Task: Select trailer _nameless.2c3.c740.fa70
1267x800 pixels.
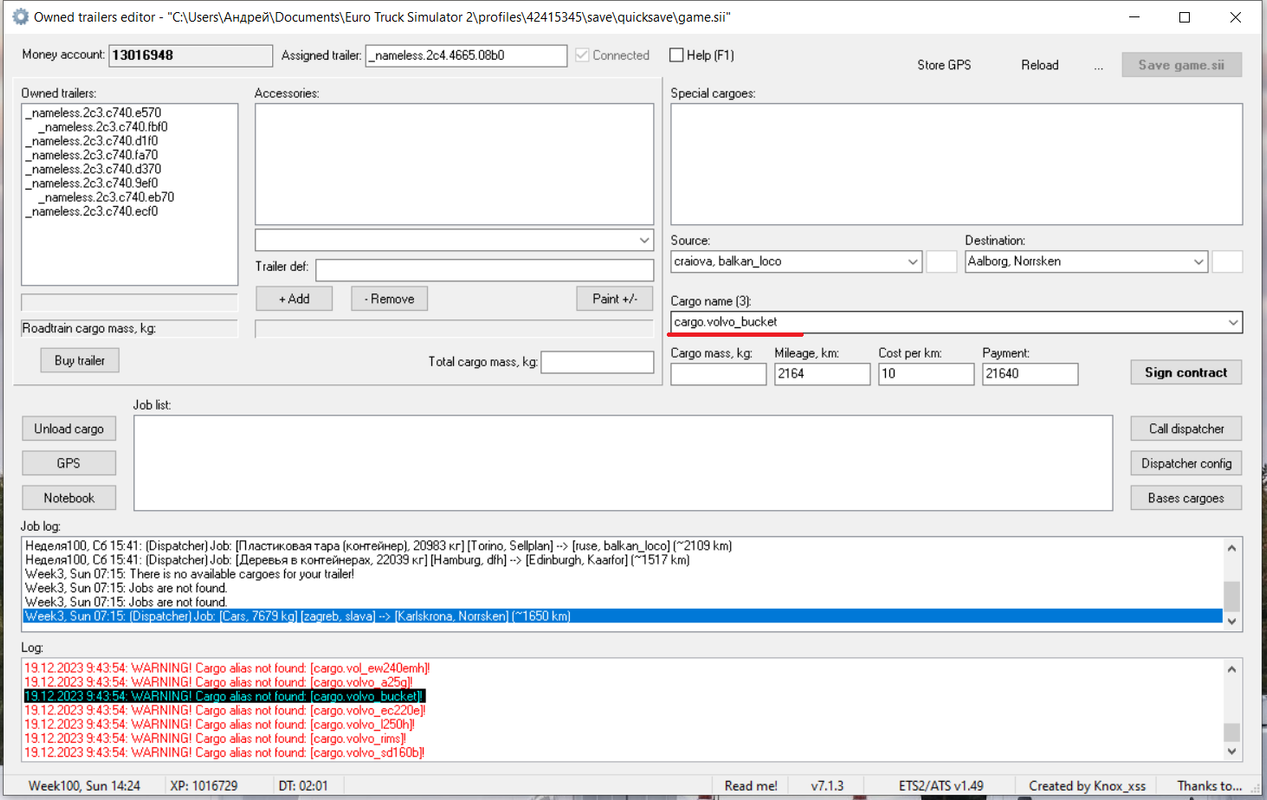Action: coord(92,155)
